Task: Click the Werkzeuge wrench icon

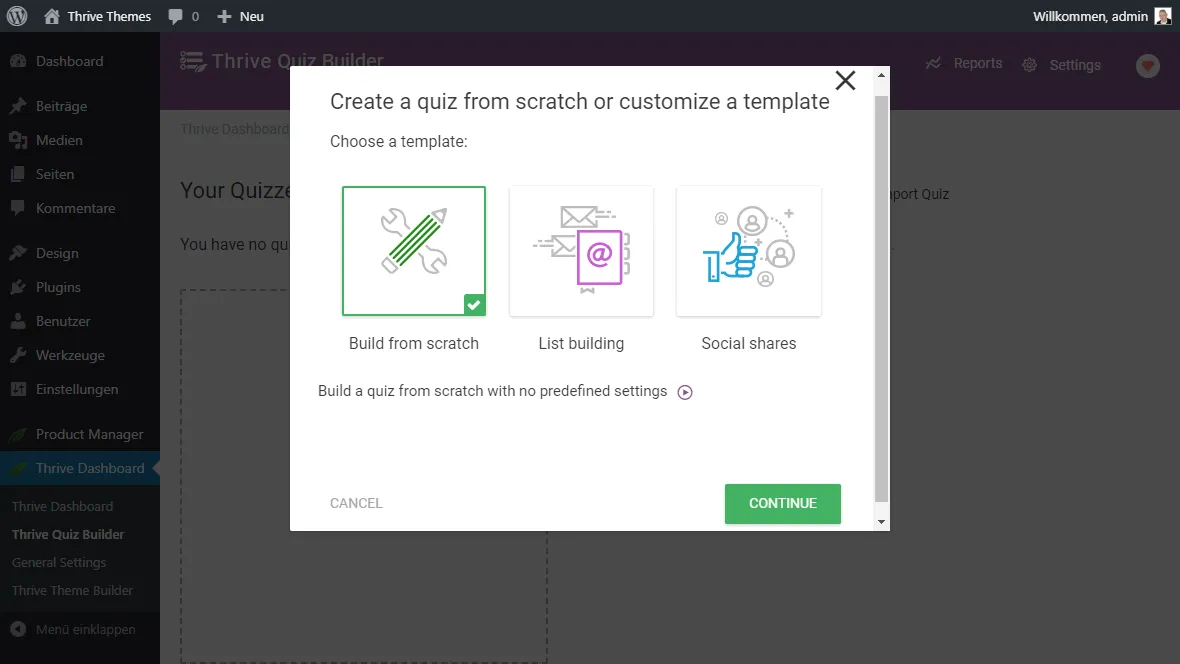Action: [x=18, y=355]
